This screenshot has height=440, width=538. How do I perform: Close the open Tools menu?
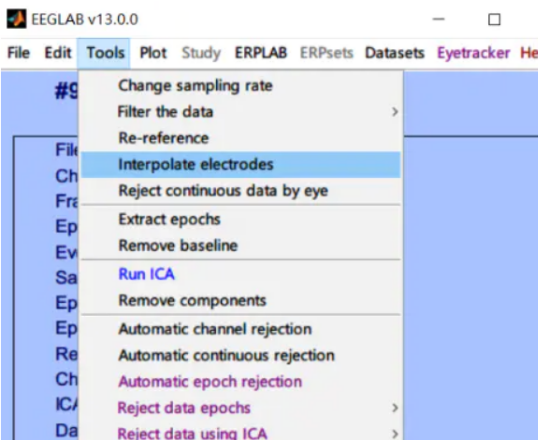104,53
